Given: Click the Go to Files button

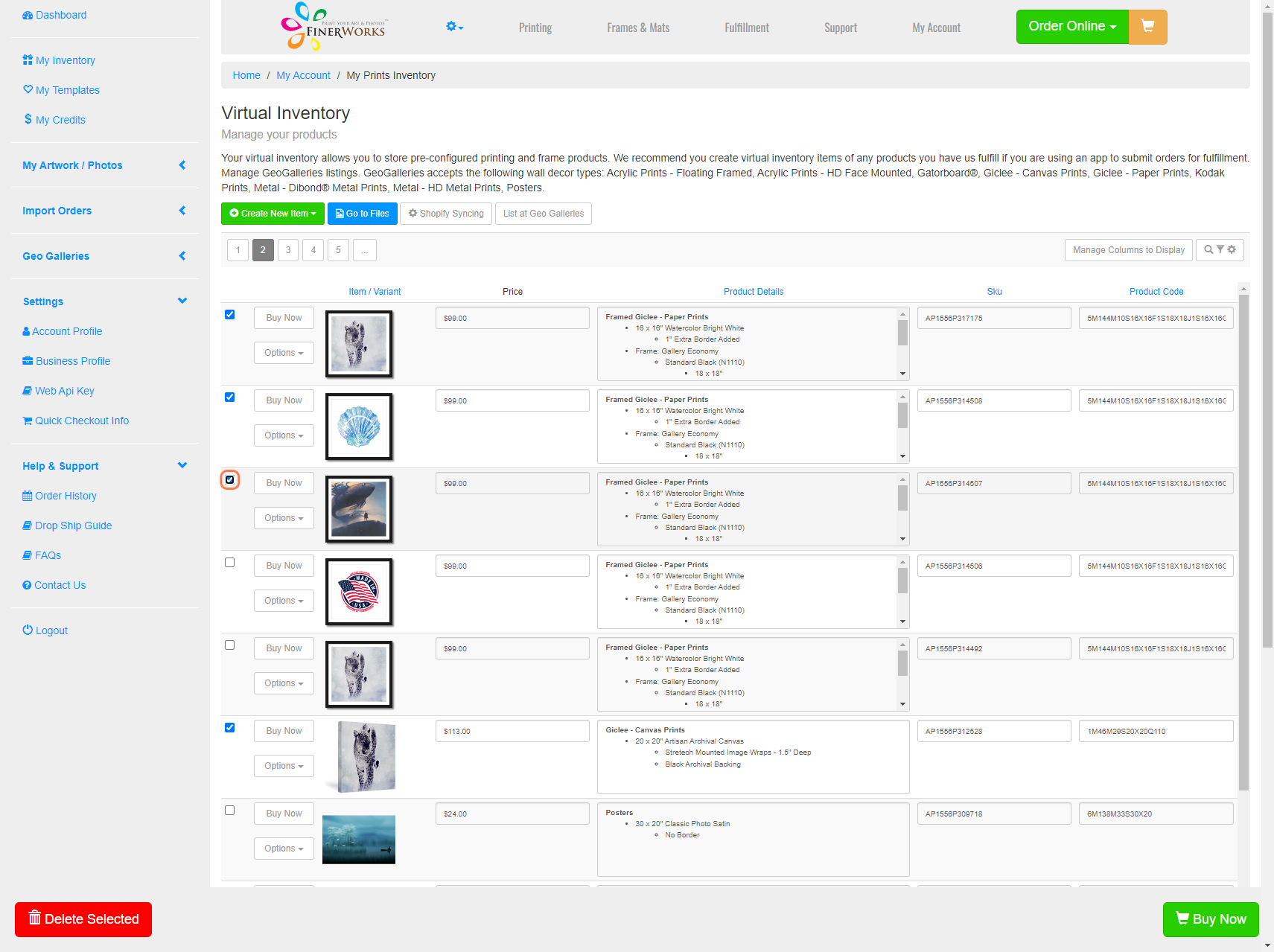Looking at the screenshot, I should (362, 214).
